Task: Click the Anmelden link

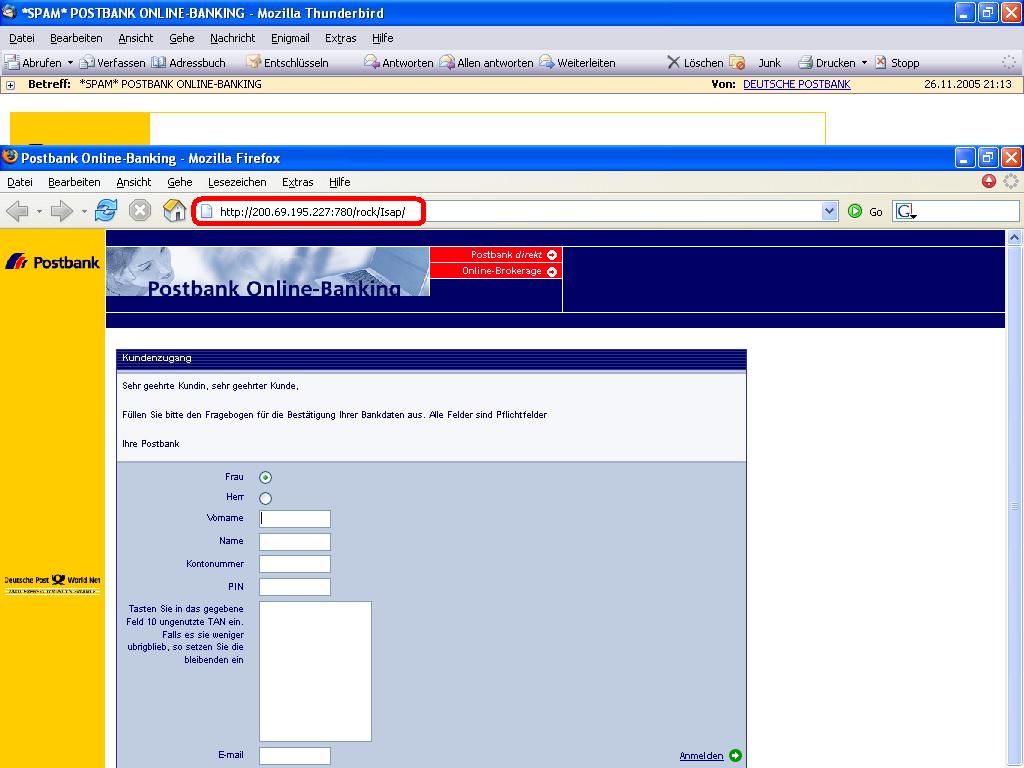Action: click(x=701, y=756)
